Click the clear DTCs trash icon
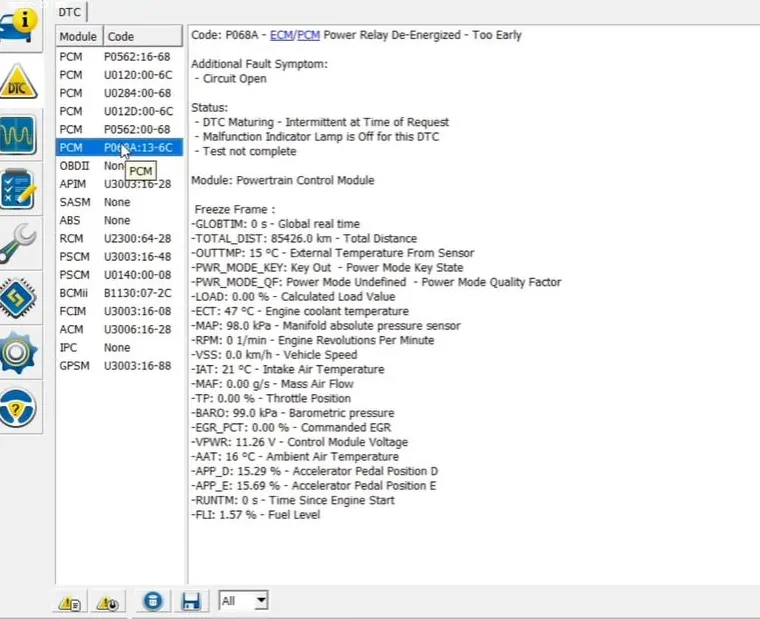Screen dimensions: 760x619 pyautogui.click(x=152, y=602)
